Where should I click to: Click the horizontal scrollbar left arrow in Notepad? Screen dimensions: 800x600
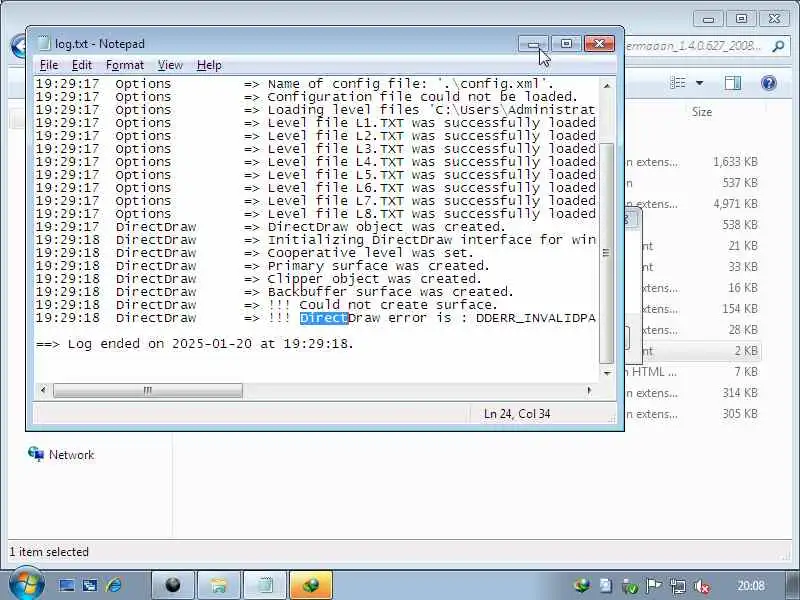click(x=43, y=390)
